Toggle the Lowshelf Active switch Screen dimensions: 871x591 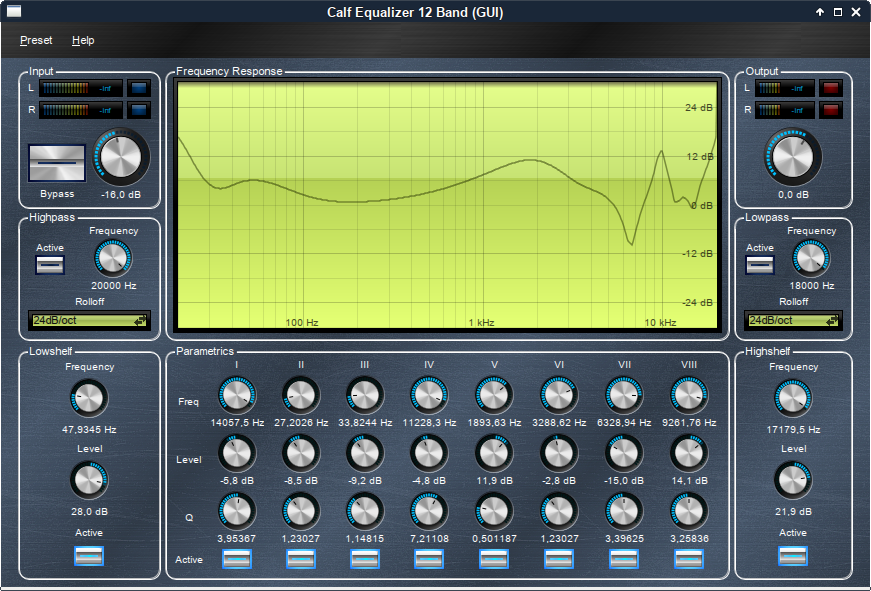coord(89,556)
